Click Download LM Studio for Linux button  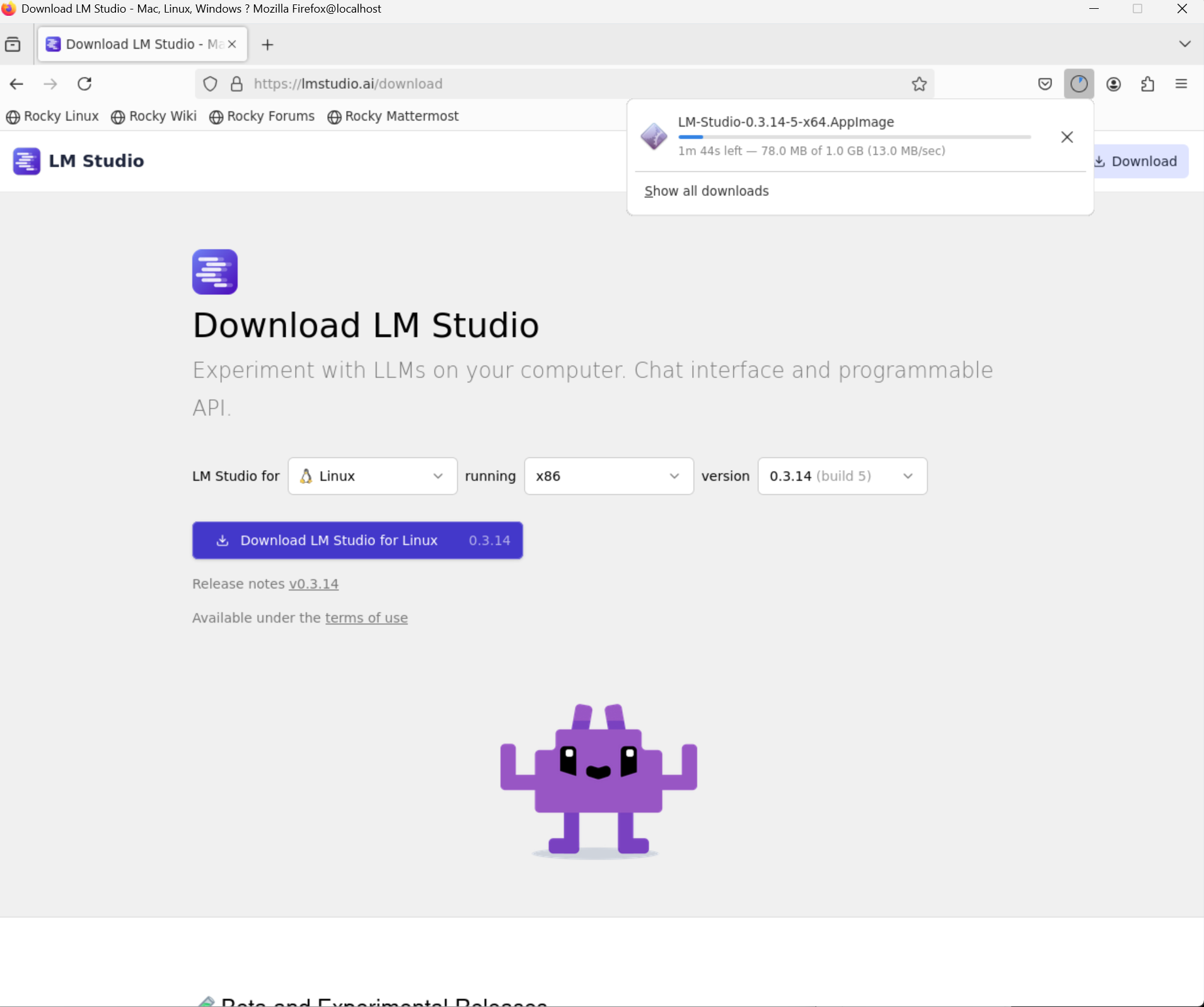pyautogui.click(x=357, y=540)
